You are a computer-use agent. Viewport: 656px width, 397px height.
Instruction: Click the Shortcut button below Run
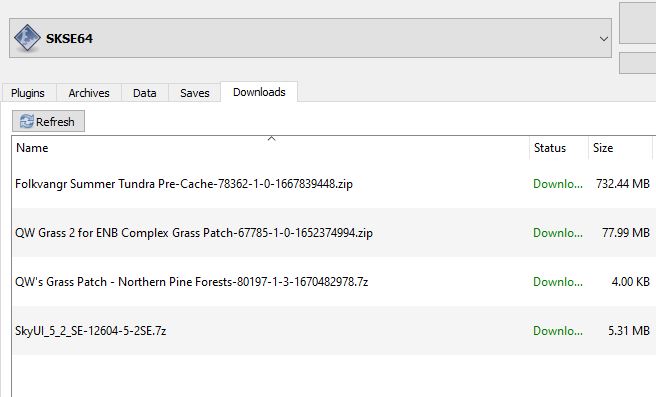(638, 63)
